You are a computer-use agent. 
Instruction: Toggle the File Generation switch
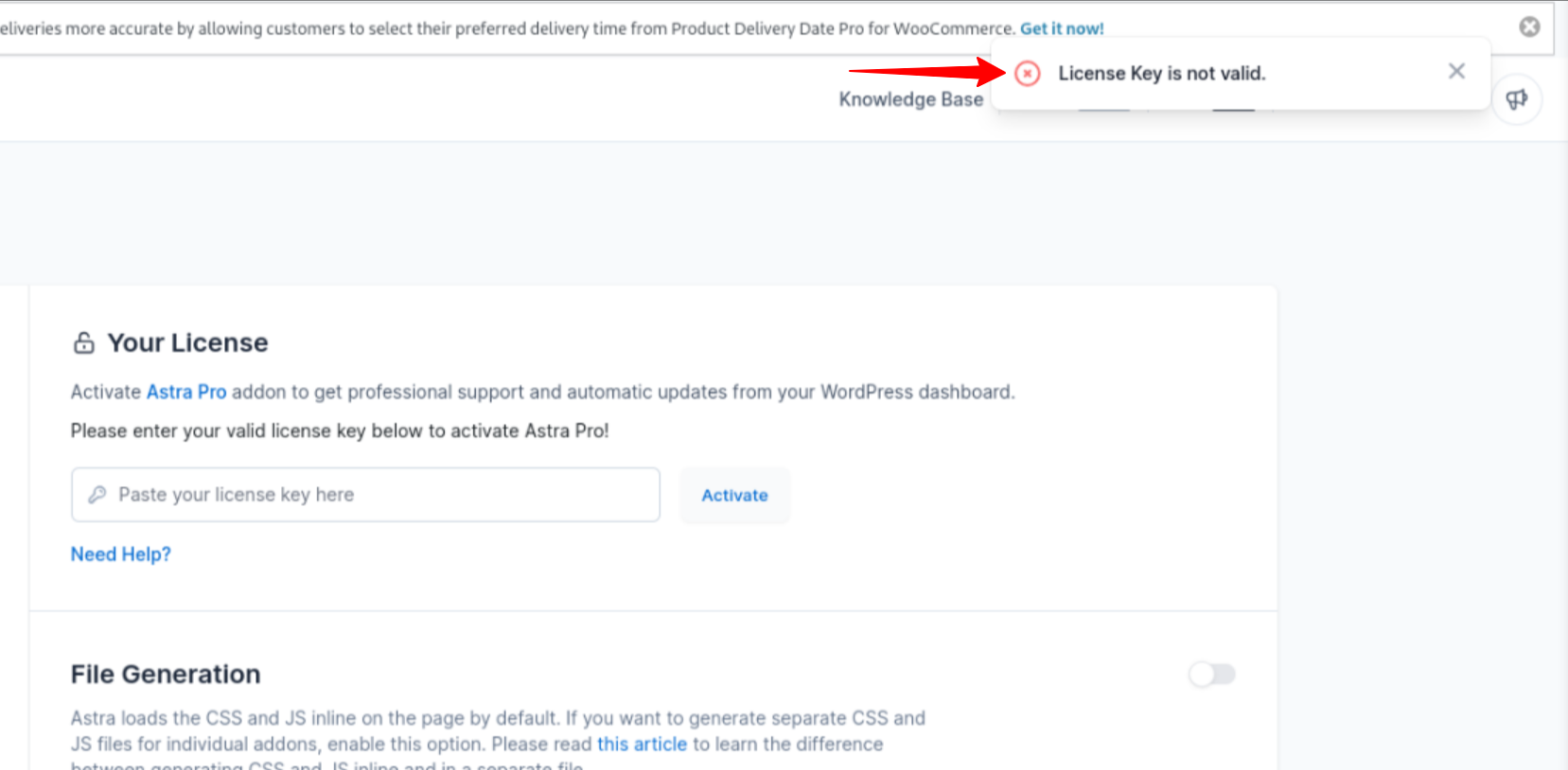1212,674
